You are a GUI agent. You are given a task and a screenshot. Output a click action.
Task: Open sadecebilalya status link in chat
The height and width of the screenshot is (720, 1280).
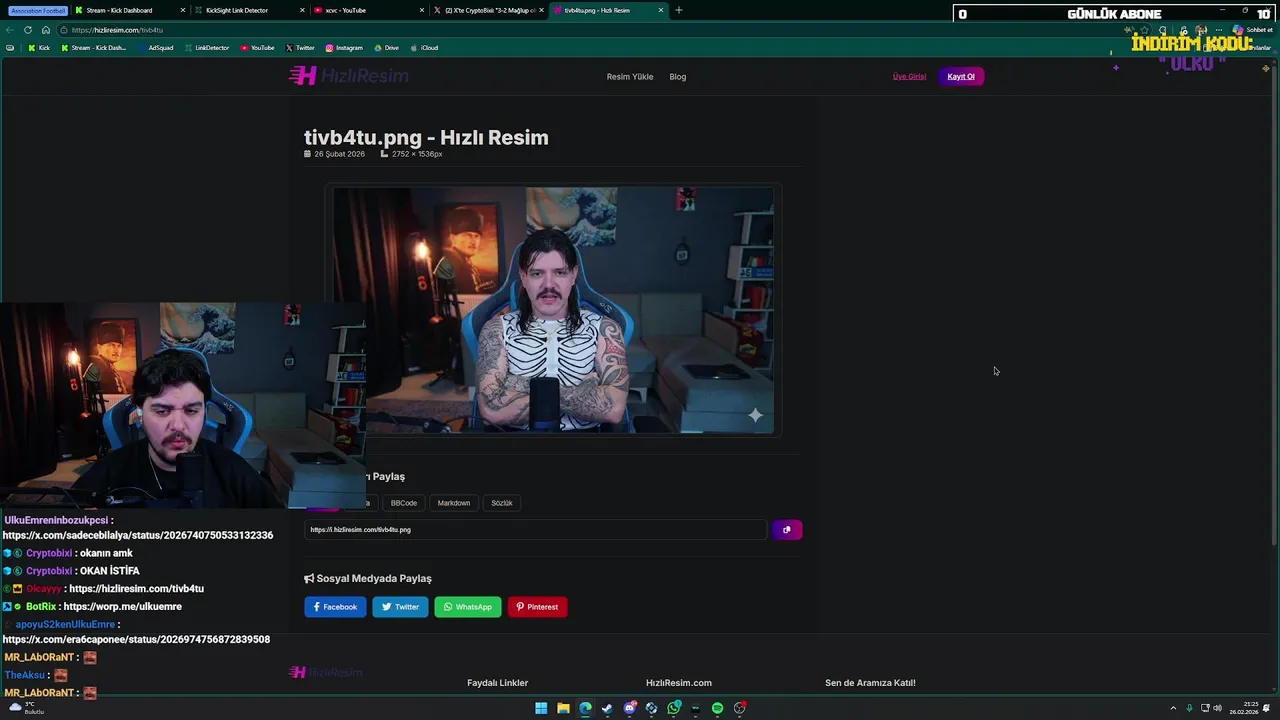[x=137, y=536]
